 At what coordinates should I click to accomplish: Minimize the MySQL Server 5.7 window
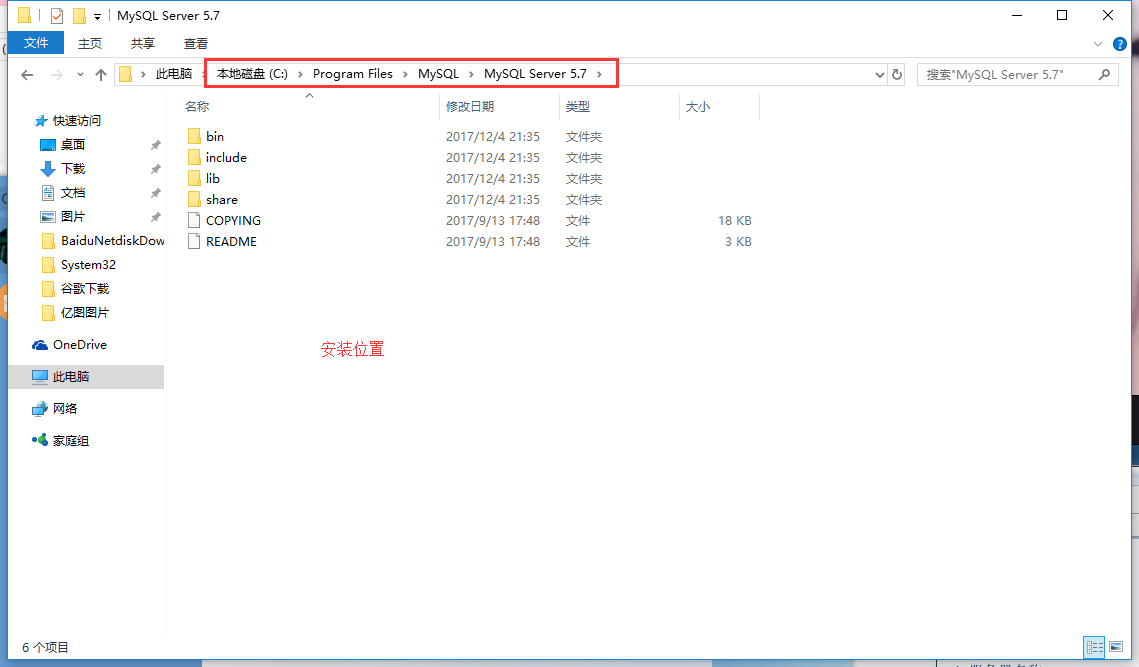click(x=1017, y=15)
